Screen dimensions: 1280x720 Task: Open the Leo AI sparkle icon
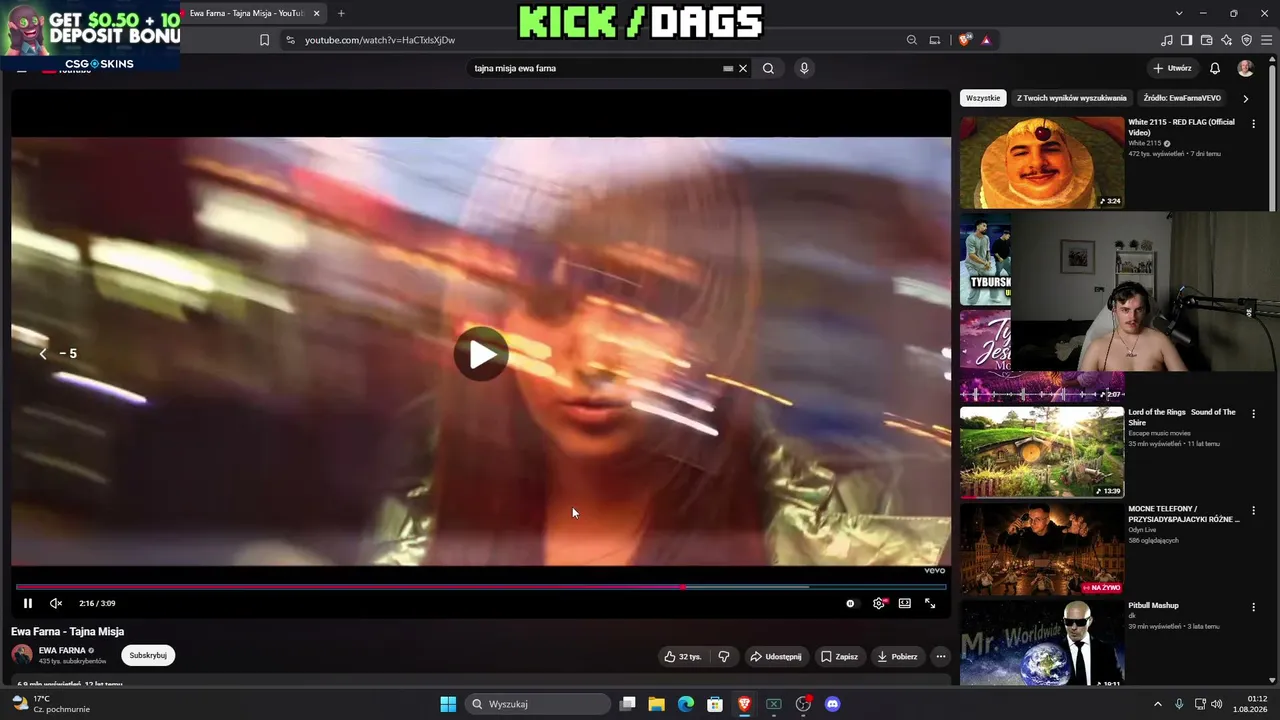click(1227, 40)
